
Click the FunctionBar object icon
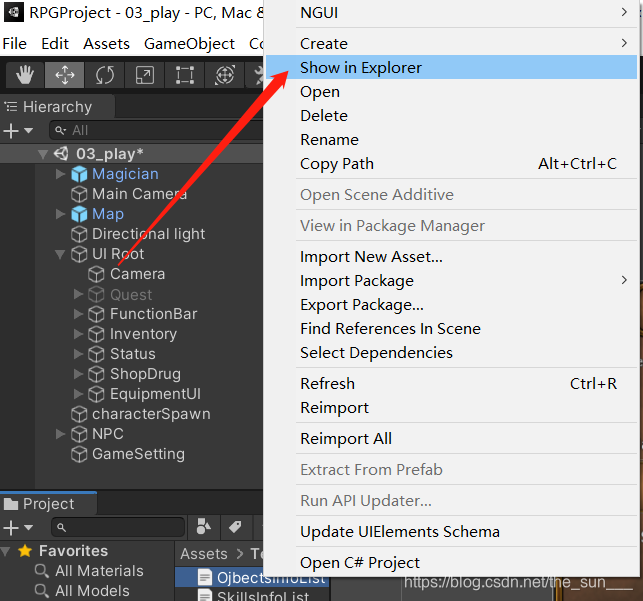click(x=96, y=314)
